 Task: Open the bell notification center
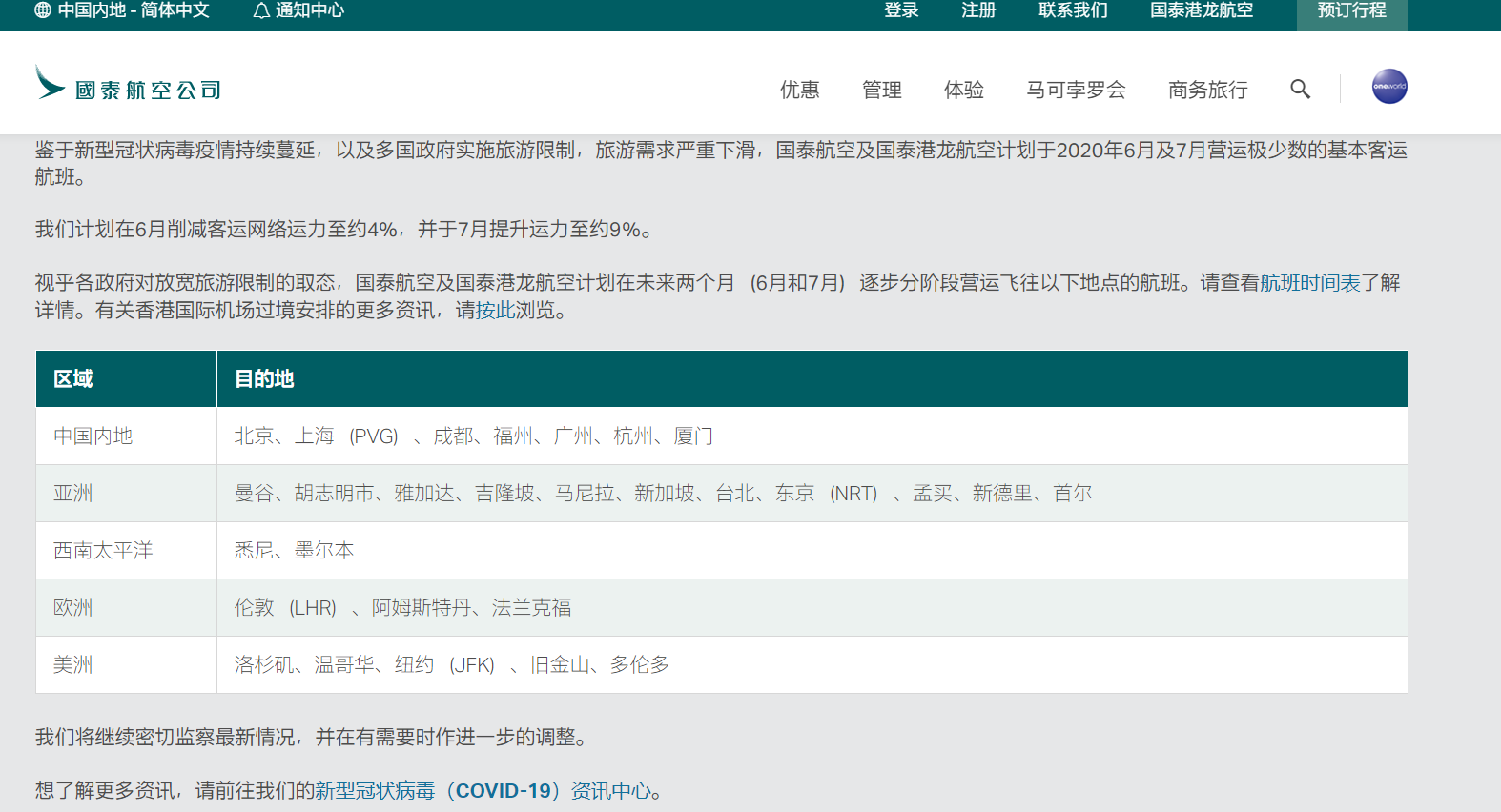click(261, 10)
